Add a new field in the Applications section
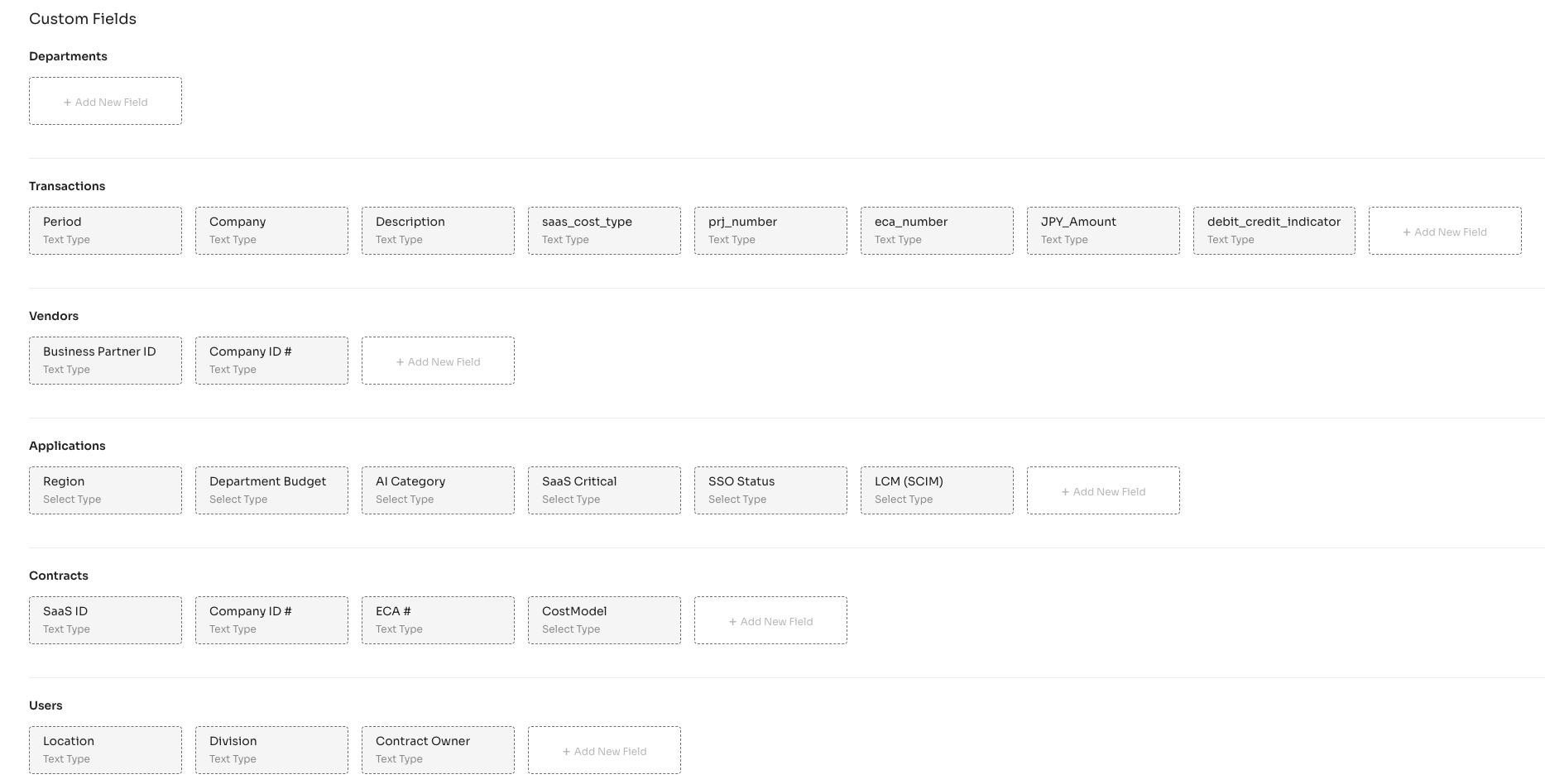 [1103, 490]
